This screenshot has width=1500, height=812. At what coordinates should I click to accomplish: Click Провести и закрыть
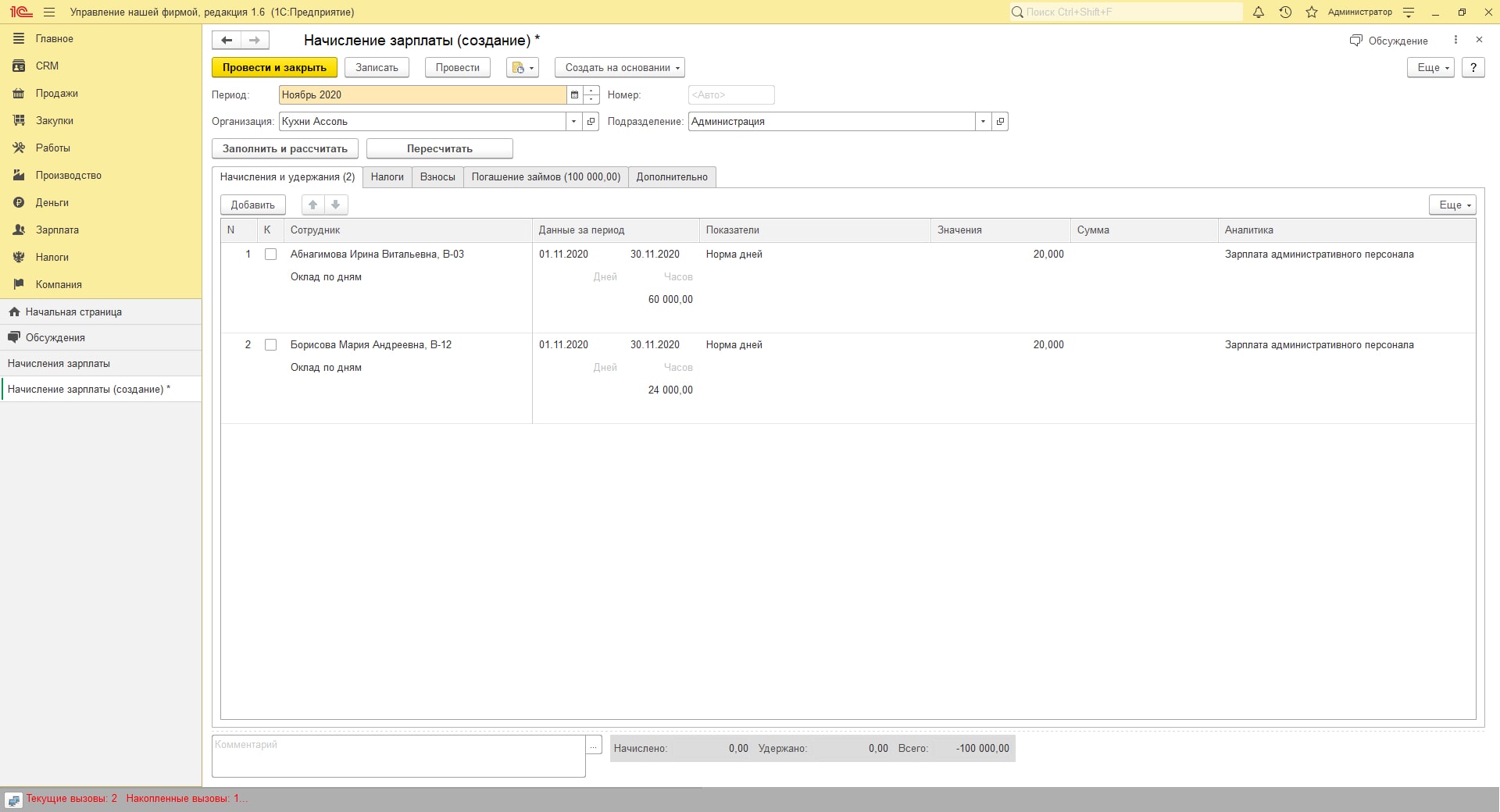(x=274, y=68)
